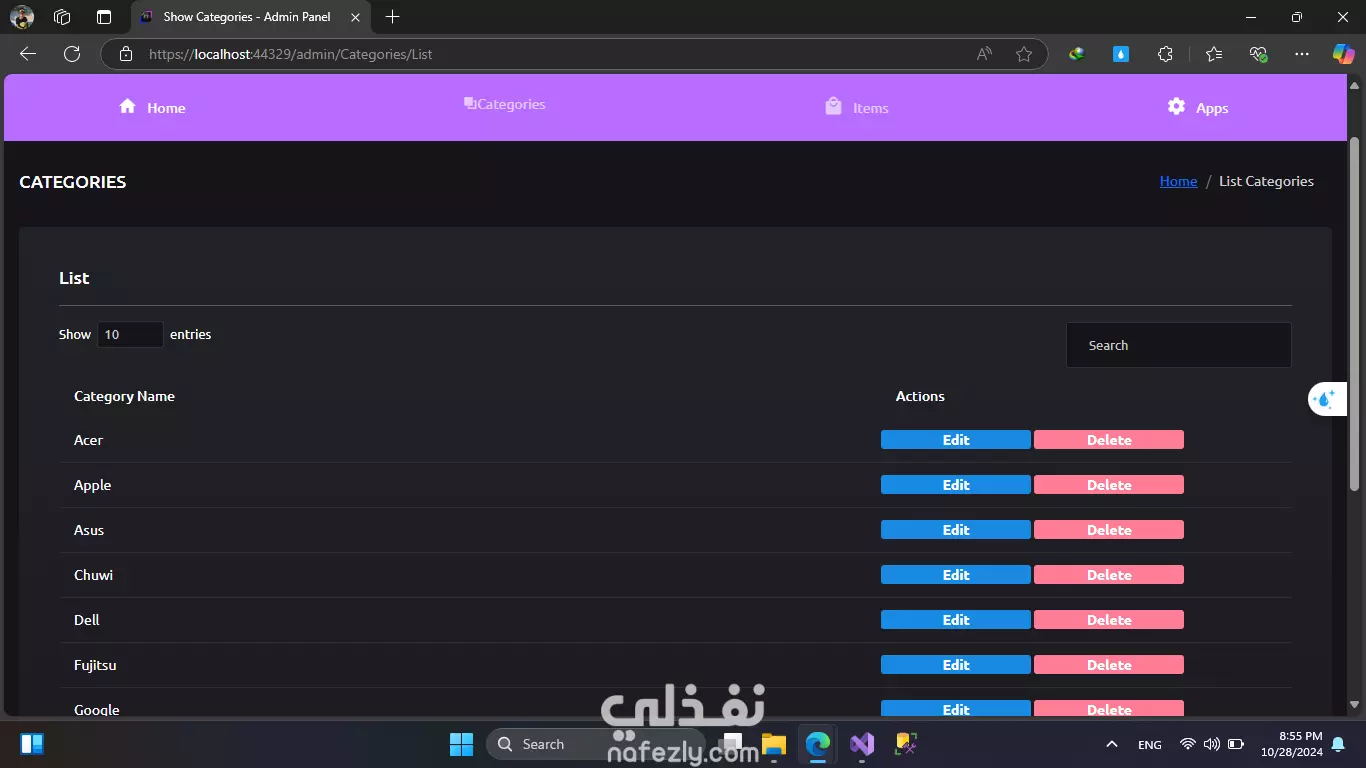This screenshot has width=1366, height=768.
Task: Delete the Acer category
Action: pos(1109,440)
